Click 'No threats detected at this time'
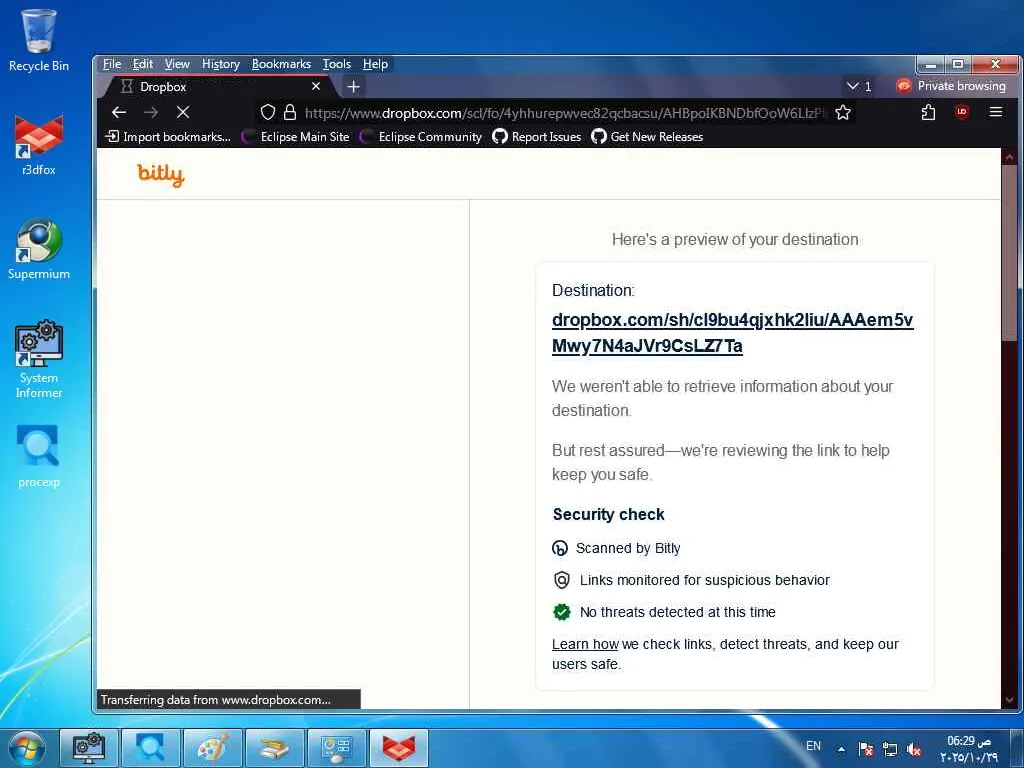The height and width of the screenshot is (768, 1024). tap(677, 612)
